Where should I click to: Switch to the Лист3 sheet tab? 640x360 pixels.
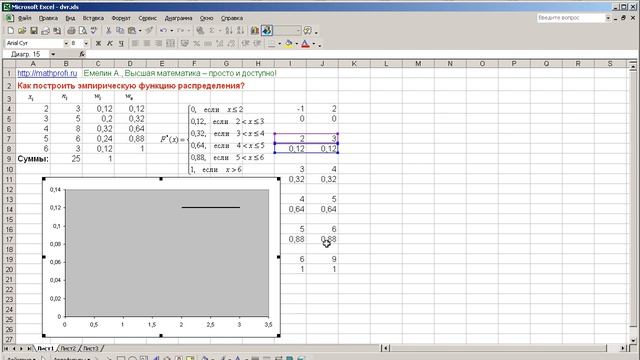tap(91, 348)
